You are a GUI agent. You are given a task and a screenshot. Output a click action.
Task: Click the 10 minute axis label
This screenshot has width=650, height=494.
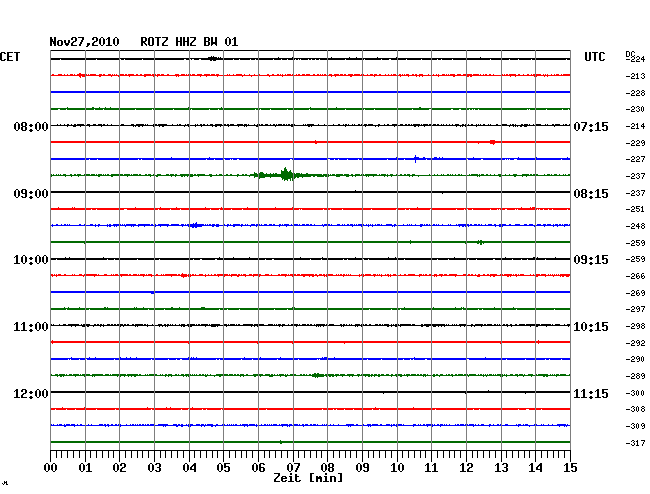click(x=397, y=468)
